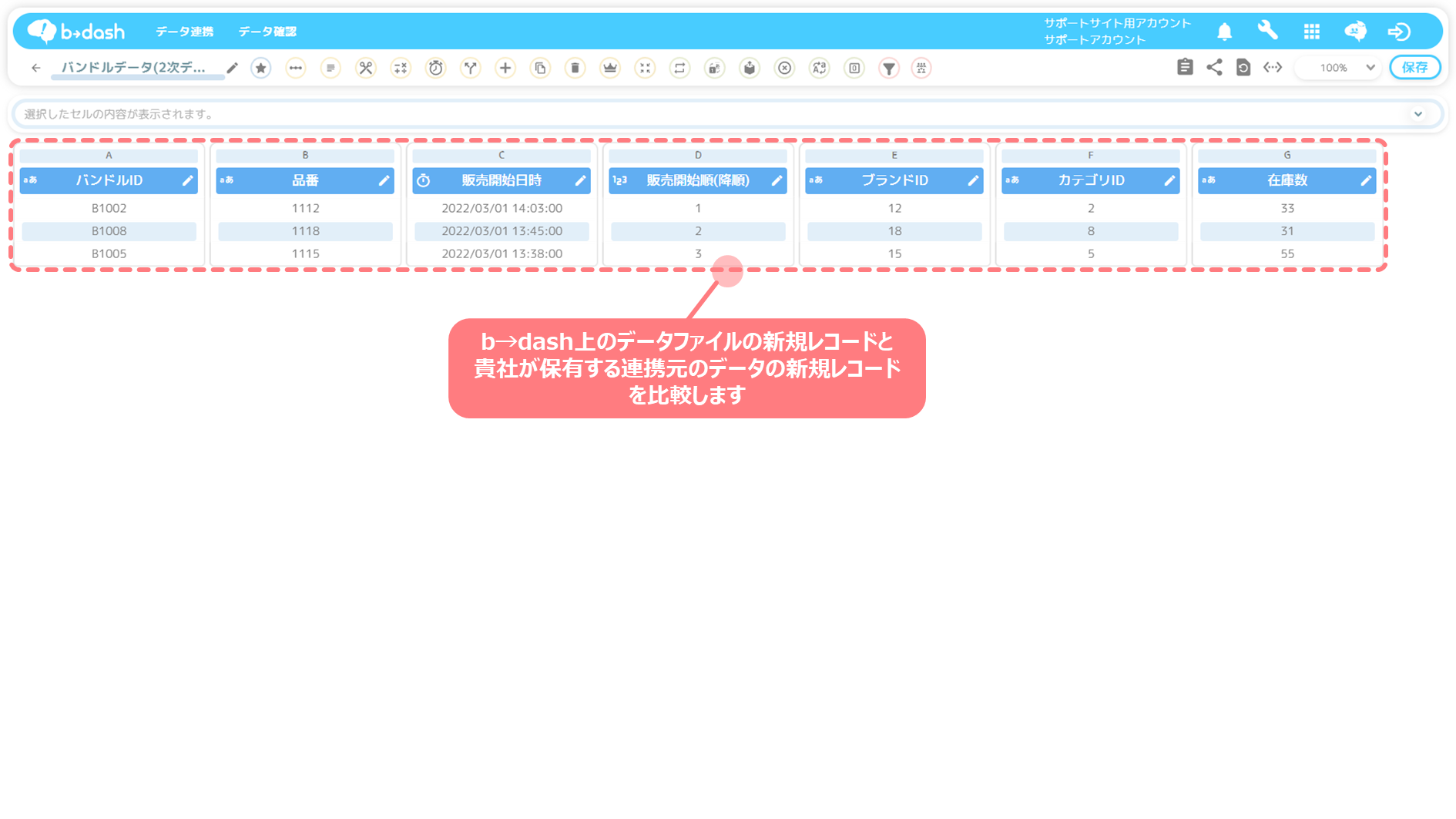Screen dimensions: 1456x819
Task: Click the plus add toolbar icon
Action: pos(505,68)
